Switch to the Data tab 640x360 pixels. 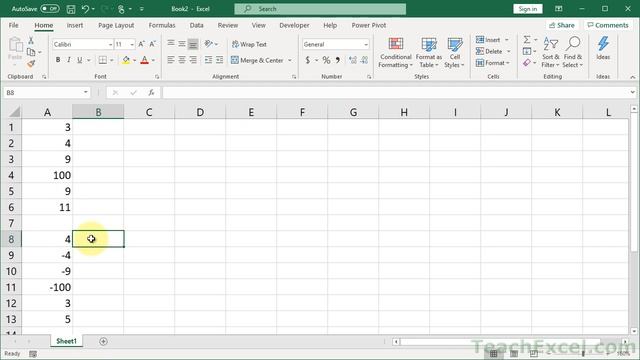coord(196,25)
